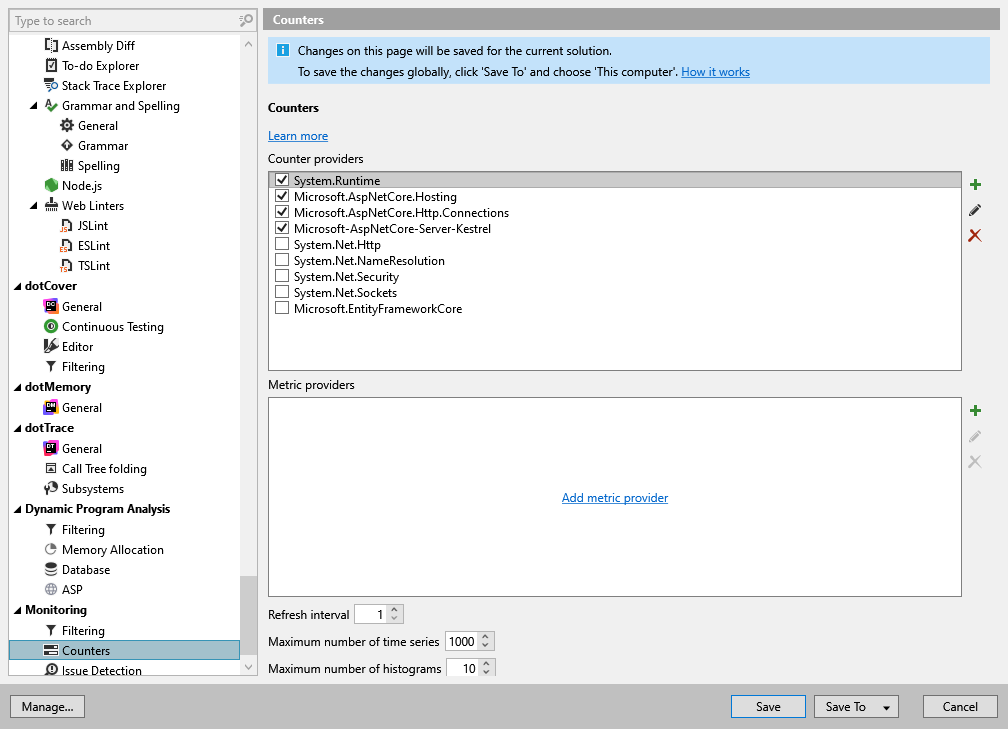Delete the selected counter provider

click(975, 235)
